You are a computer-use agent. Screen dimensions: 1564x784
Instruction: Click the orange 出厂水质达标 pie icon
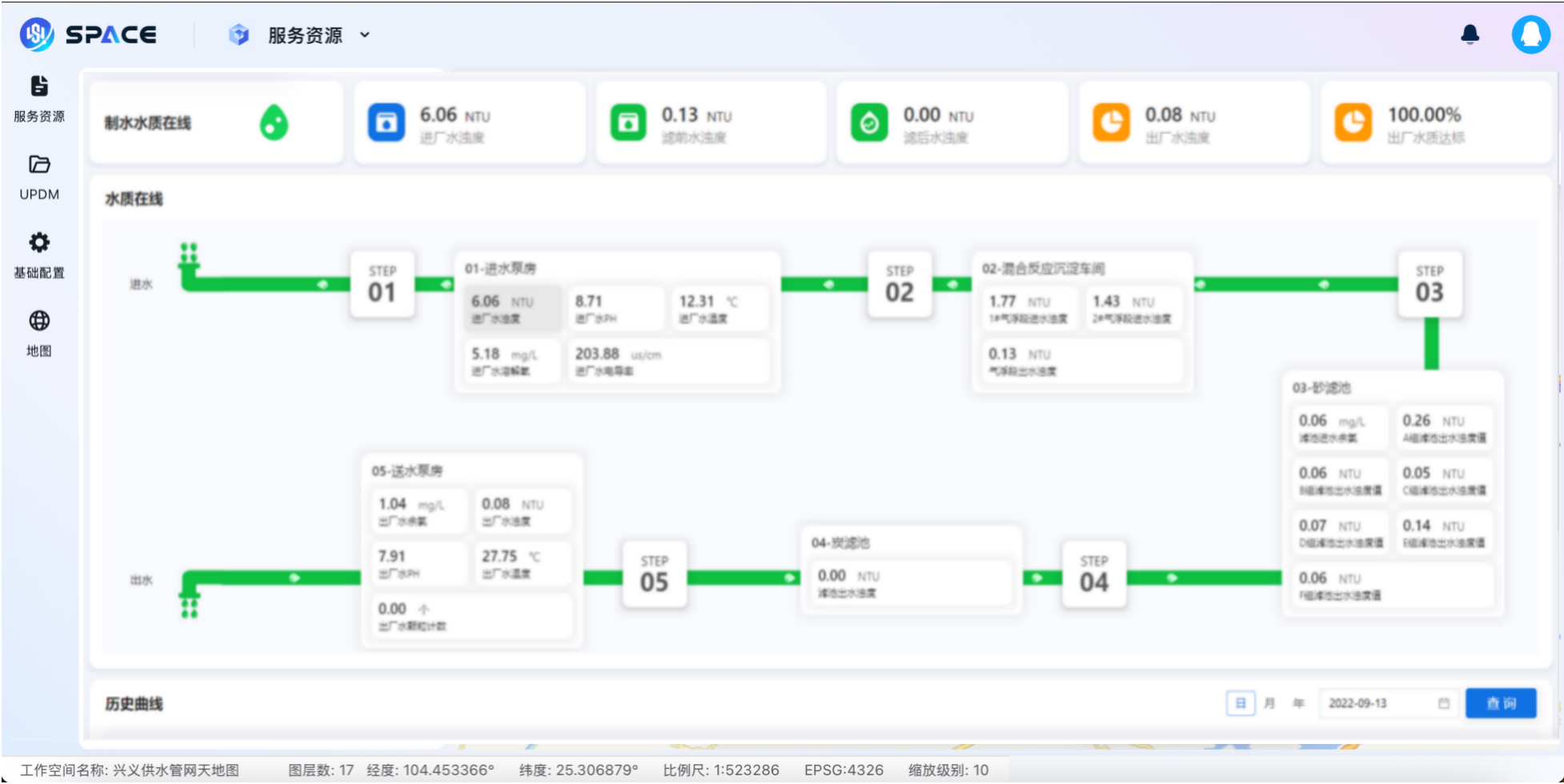point(1353,123)
